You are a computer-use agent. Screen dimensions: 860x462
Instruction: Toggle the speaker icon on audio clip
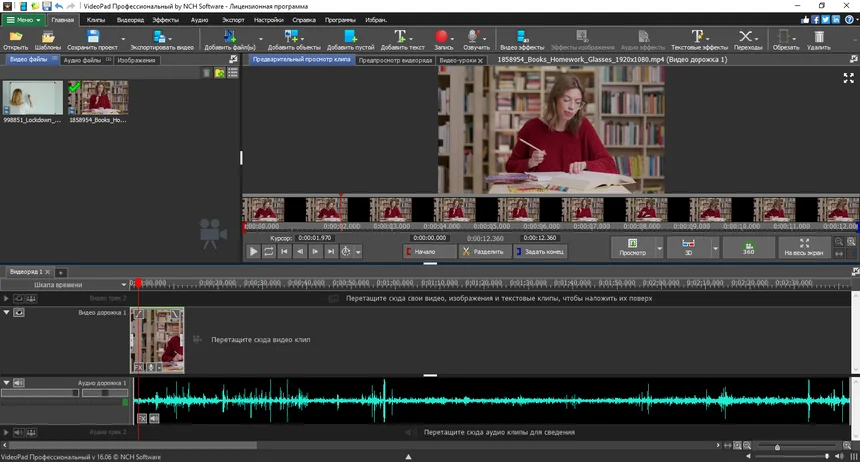pyautogui.click(x=154, y=419)
